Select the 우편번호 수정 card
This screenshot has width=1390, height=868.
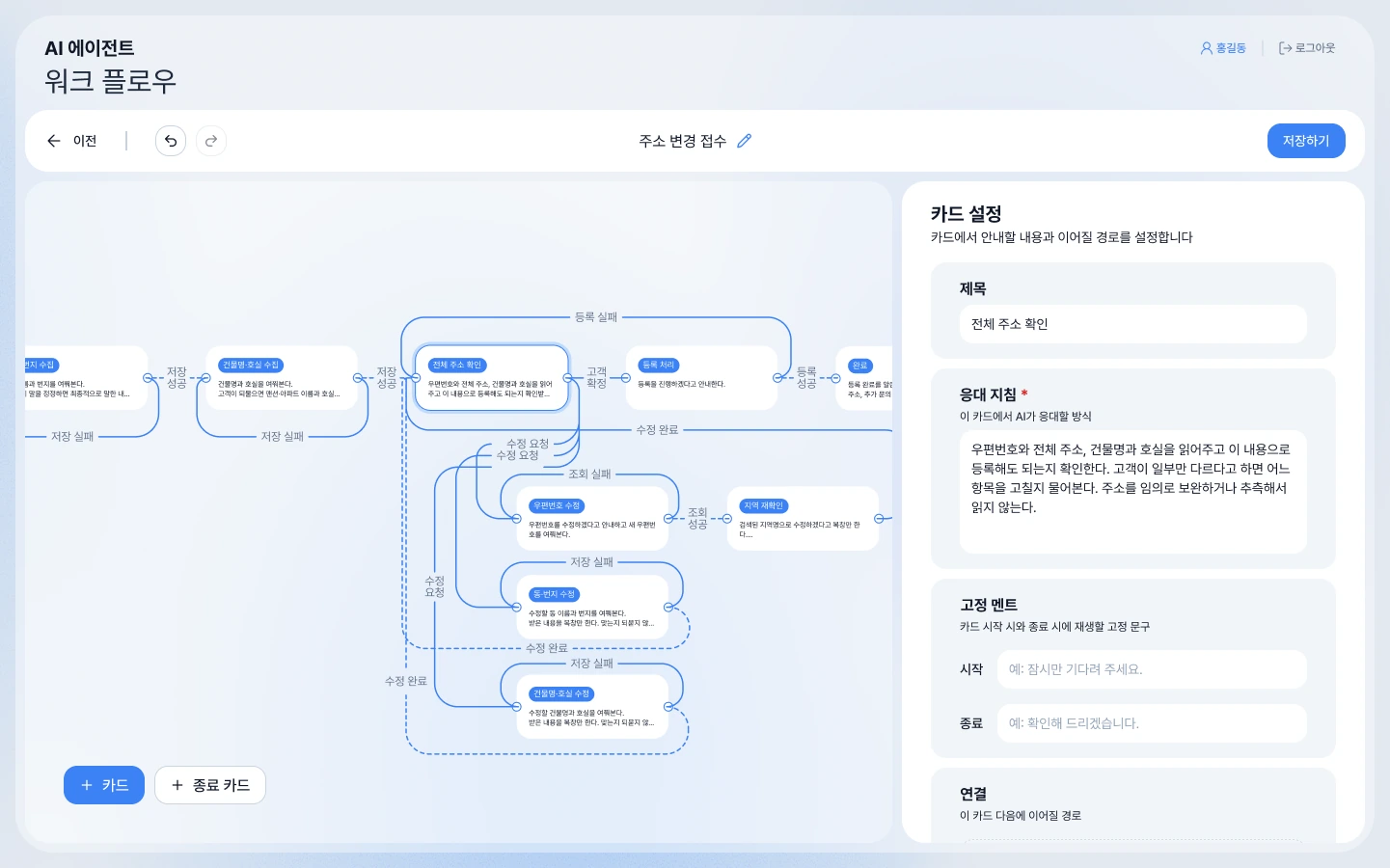592,519
